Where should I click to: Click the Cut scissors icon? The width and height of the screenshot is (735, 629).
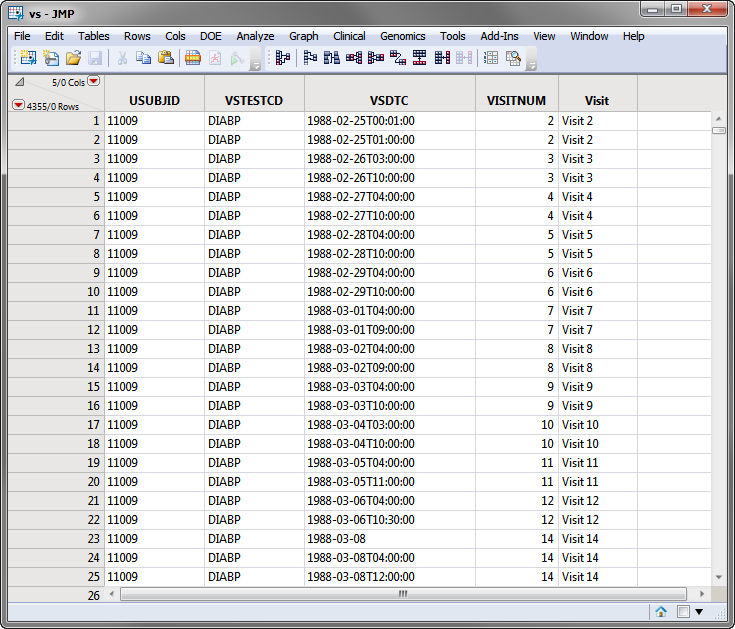pyautogui.click(x=121, y=58)
